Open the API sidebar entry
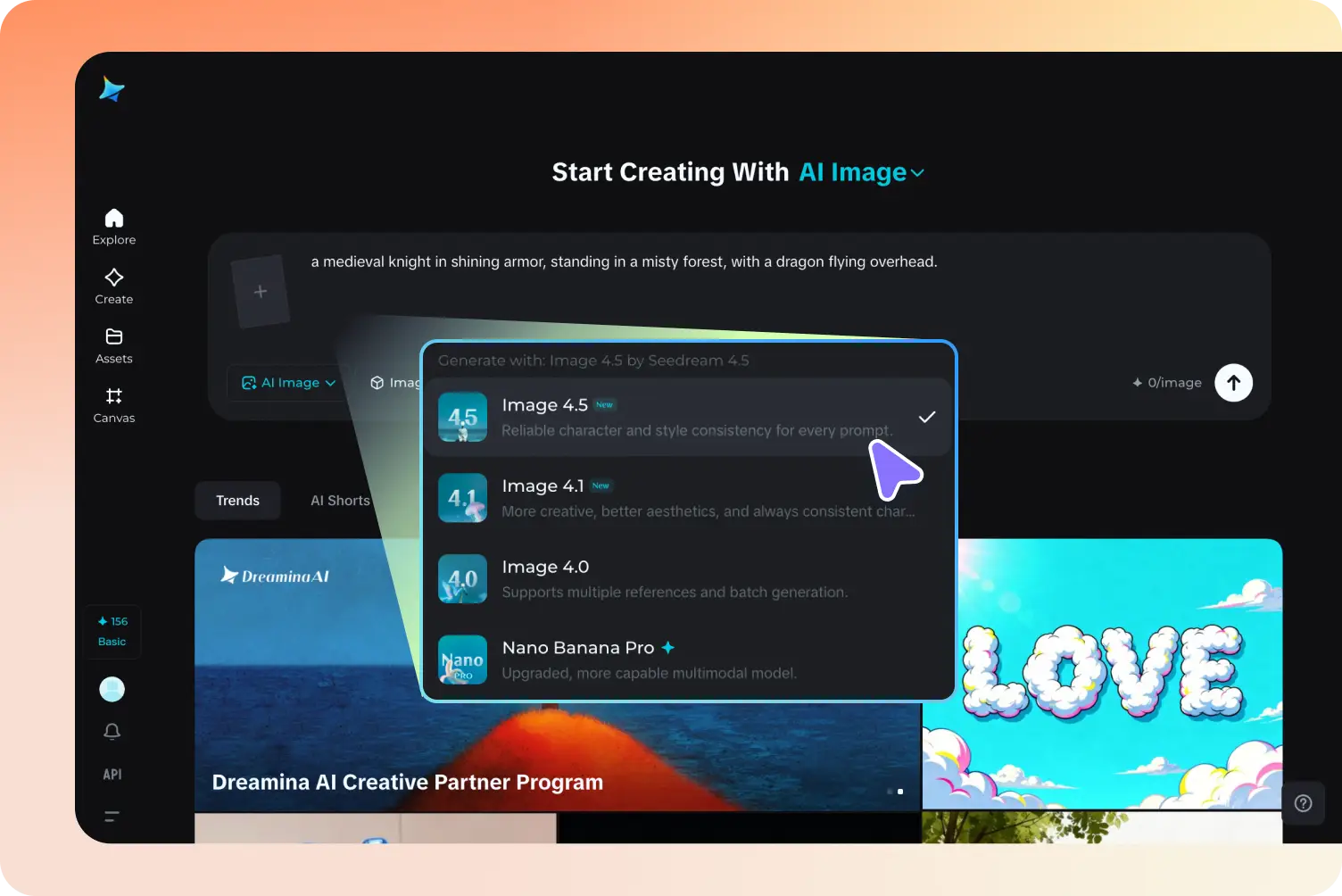This screenshot has width=1342, height=896. (112, 775)
